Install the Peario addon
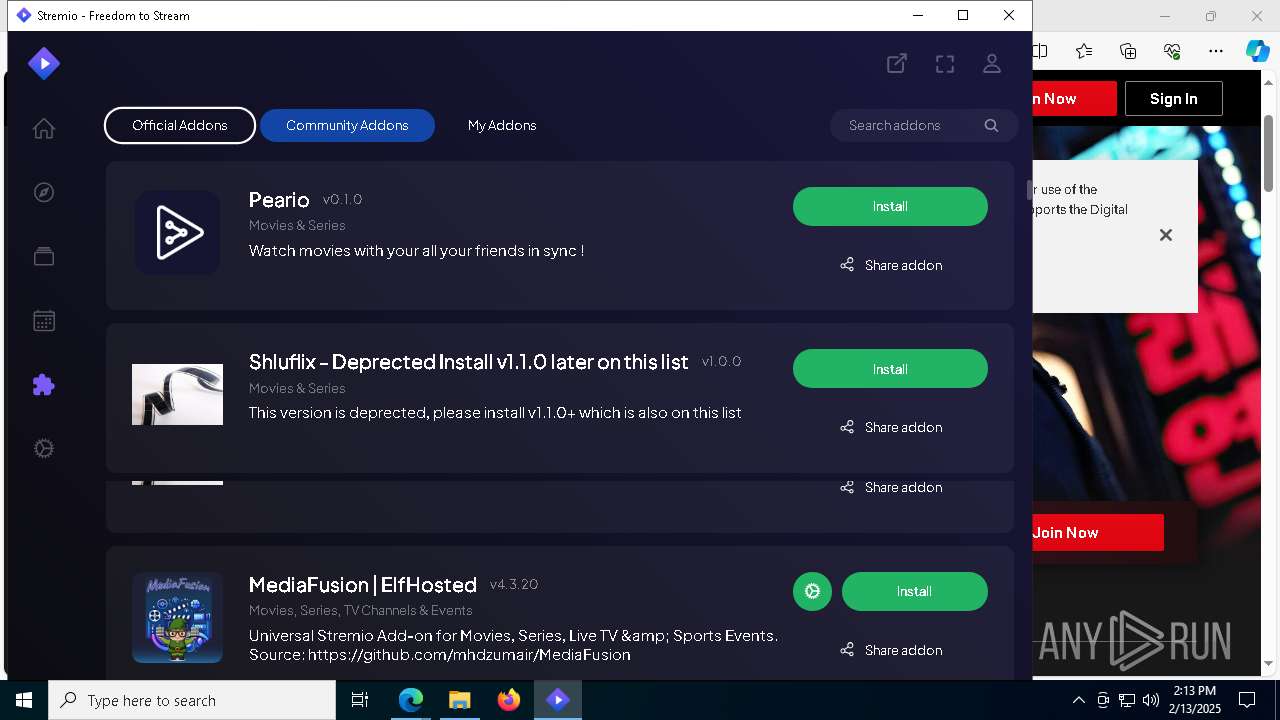The image size is (1280, 720). tap(890, 206)
